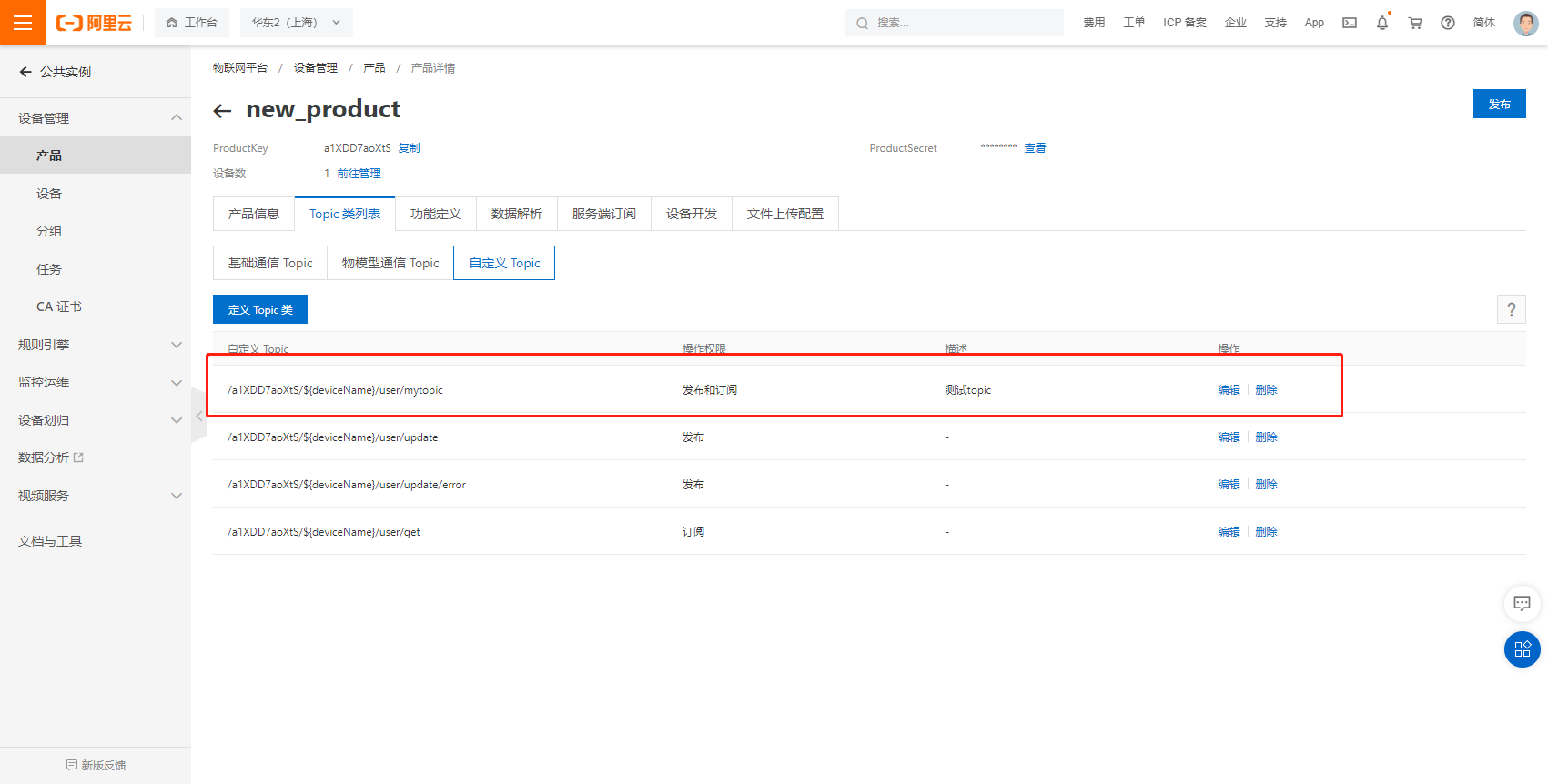Switch to the 数据解析 tab
This screenshot has height=784, width=1548.
tap(517, 214)
